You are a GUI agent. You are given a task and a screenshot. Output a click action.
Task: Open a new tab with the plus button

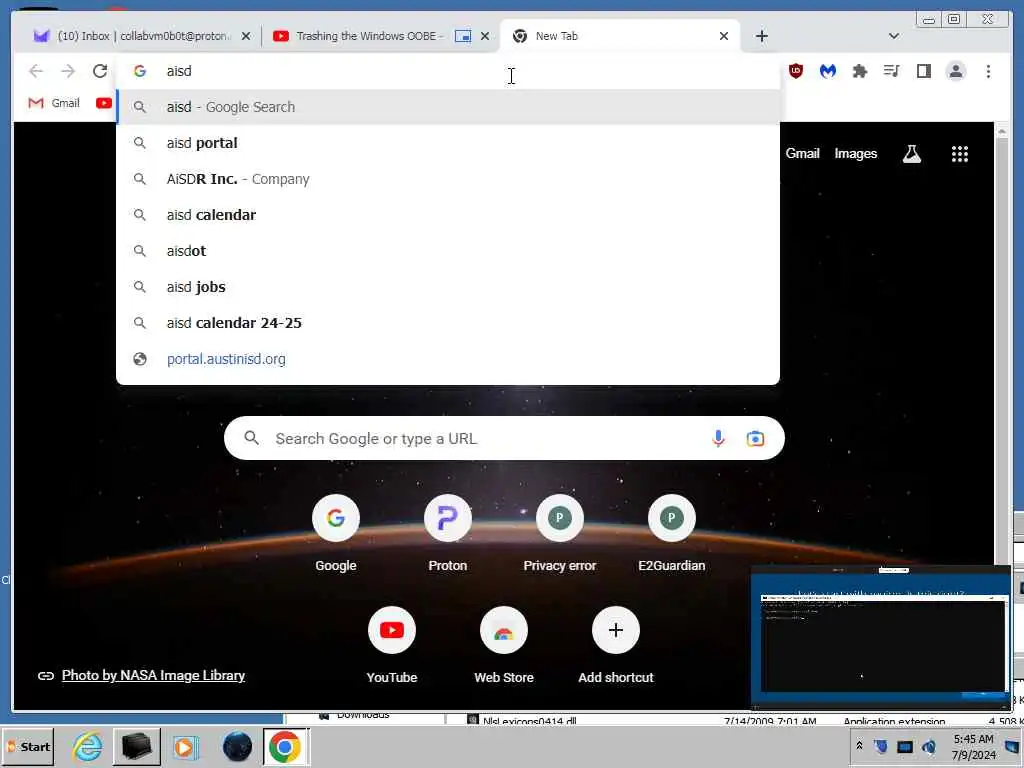[761, 36]
